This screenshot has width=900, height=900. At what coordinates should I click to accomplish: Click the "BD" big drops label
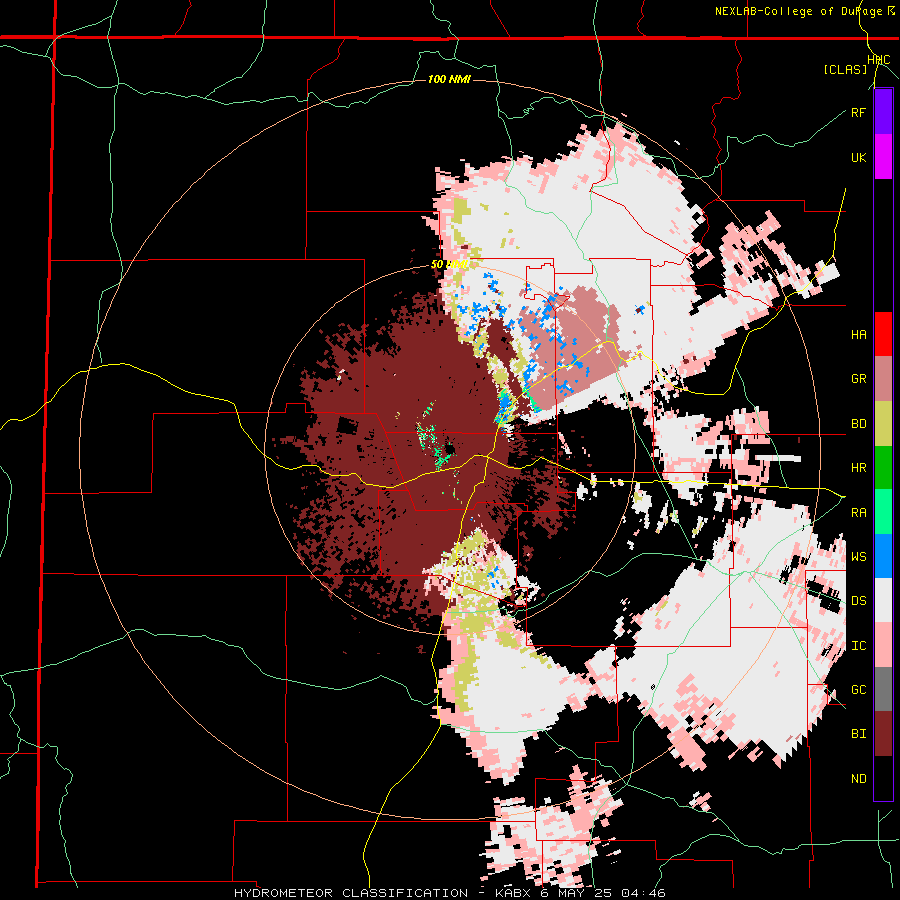click(859, 424)
